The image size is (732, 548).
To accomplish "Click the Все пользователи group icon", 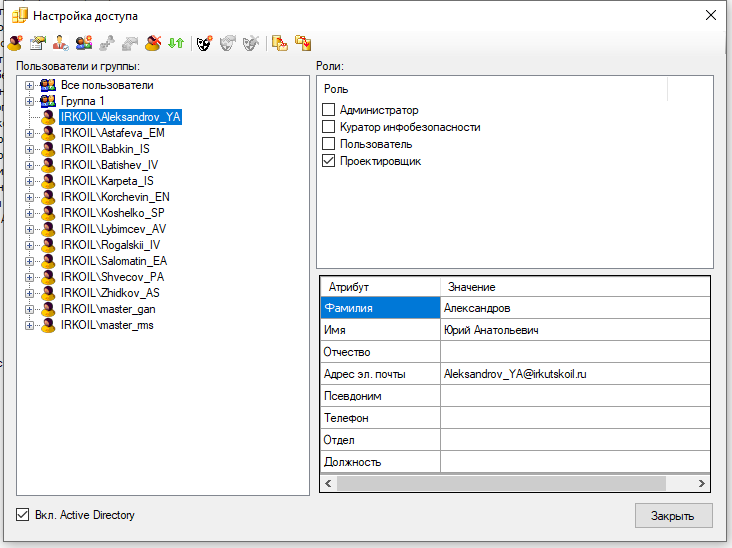I will 48,85.
